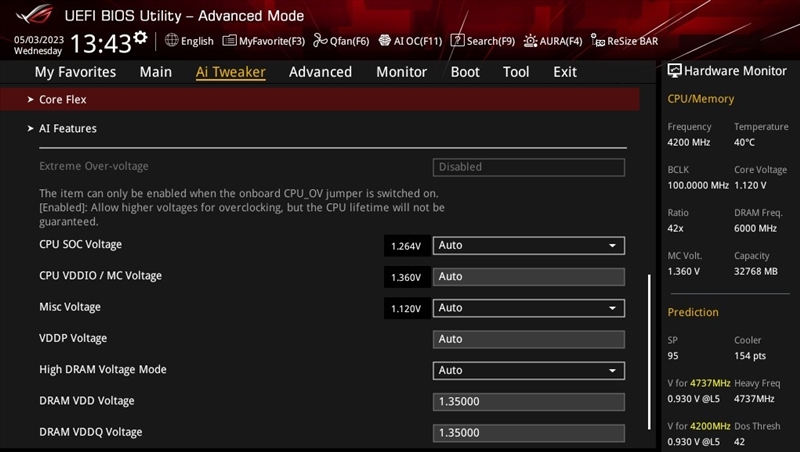
Task: Expand the AI Features section
Action: coord(67,129)
